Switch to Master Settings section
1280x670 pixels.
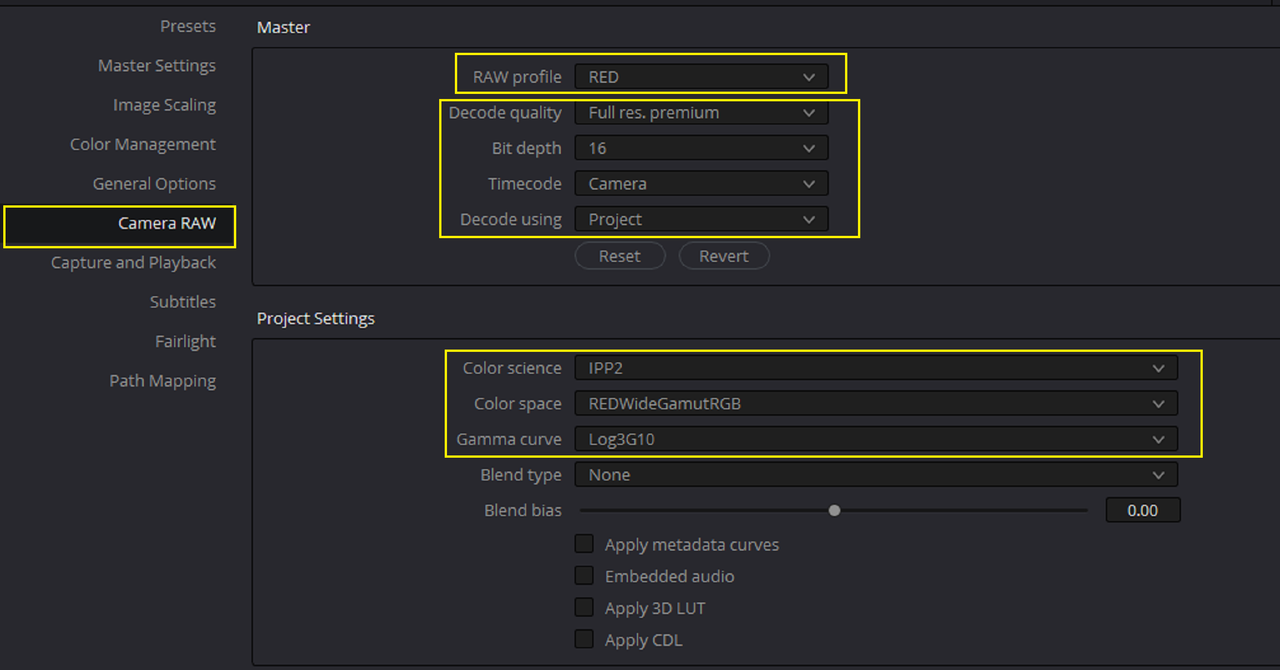tap(157, 66)
